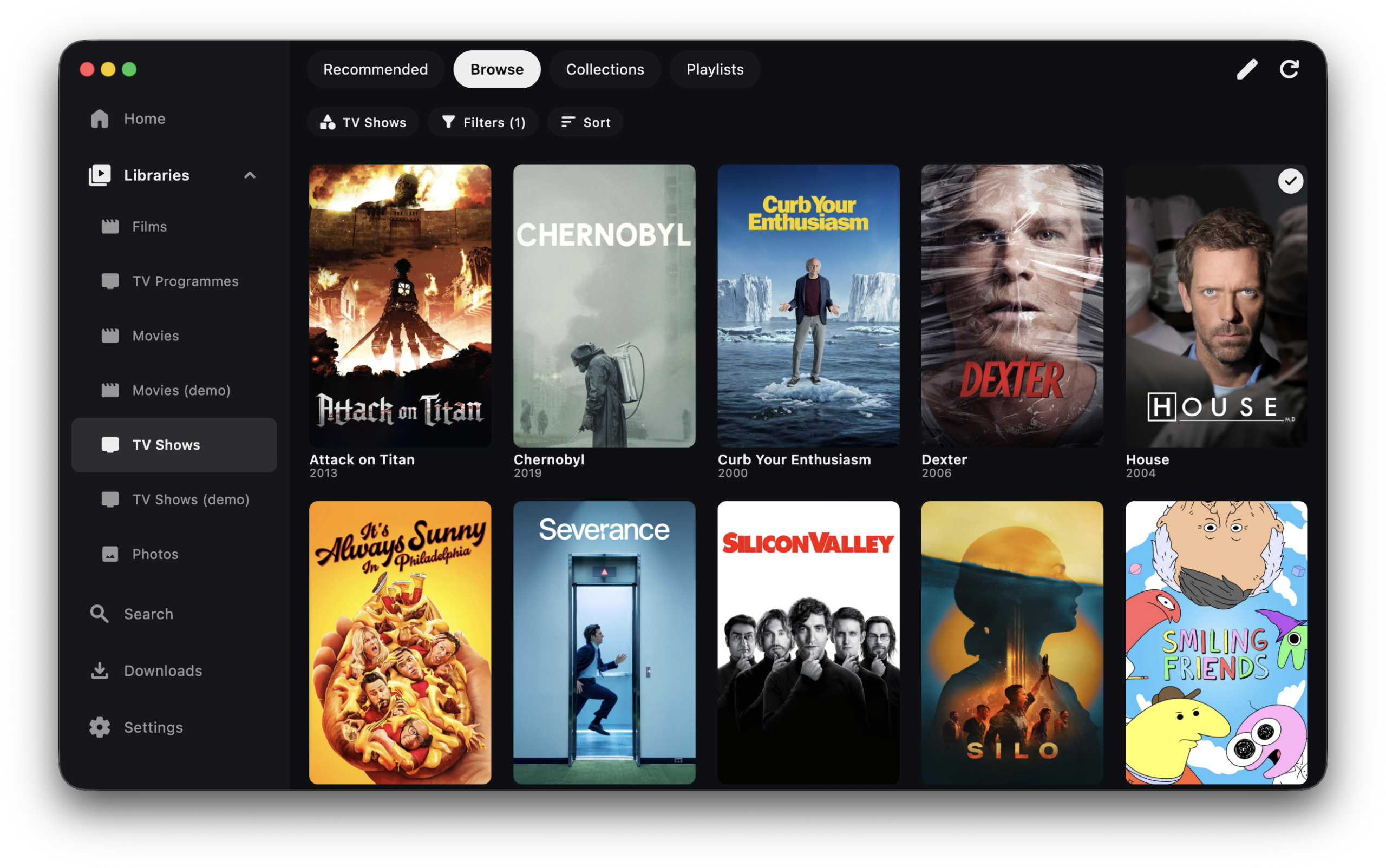The height and width of the screenshot is (868, 1386).
Task: Open the Playlists tab
Action: 715,69
